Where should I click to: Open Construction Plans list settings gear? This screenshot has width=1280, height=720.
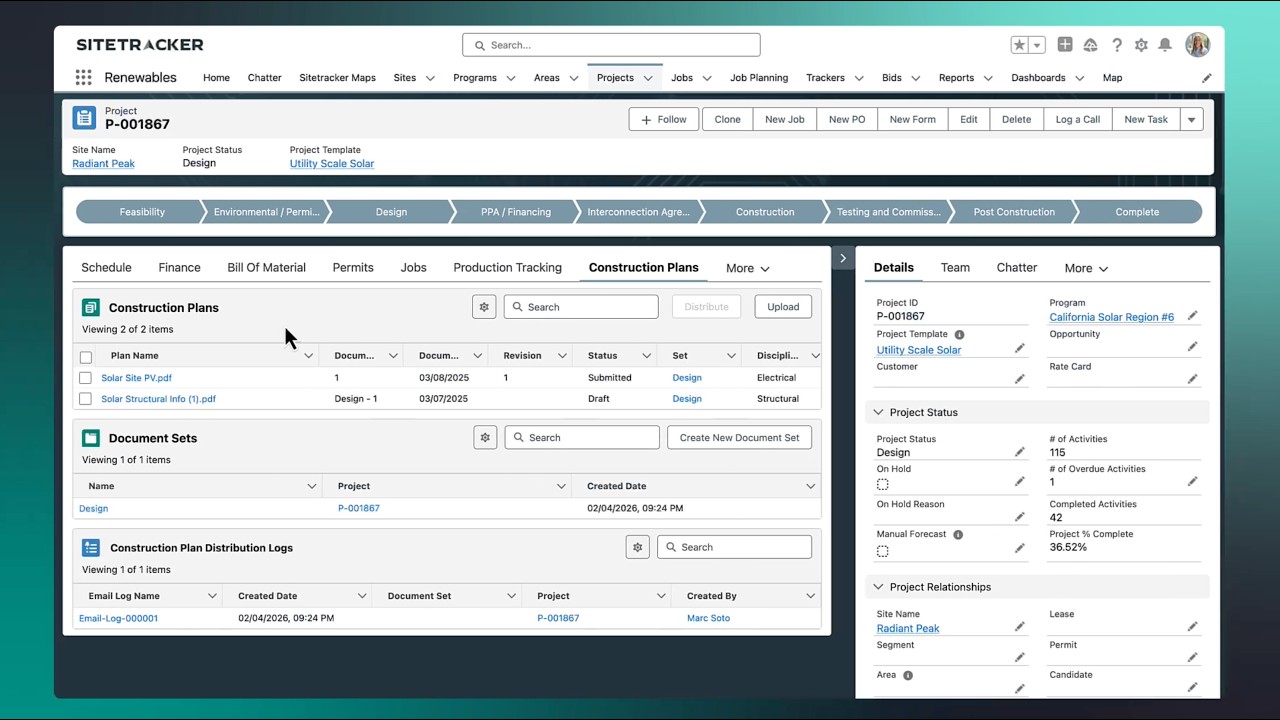[484, 307]
